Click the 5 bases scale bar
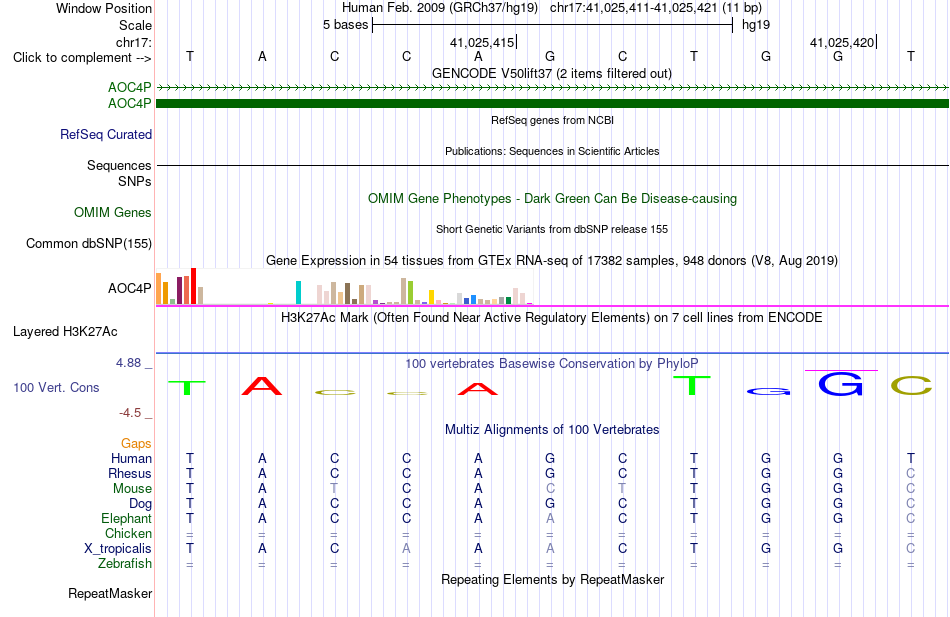Image resolution: width=950 pixels, height=617 pixels. [553, 25]
